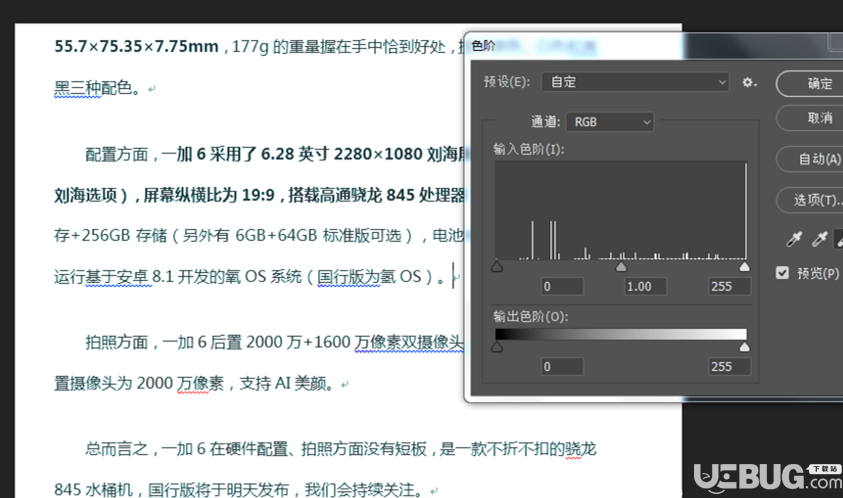This screenshot has height=498, width=843.
Task: Click the text 配置方面 in the document
Action: click(117, 155)
